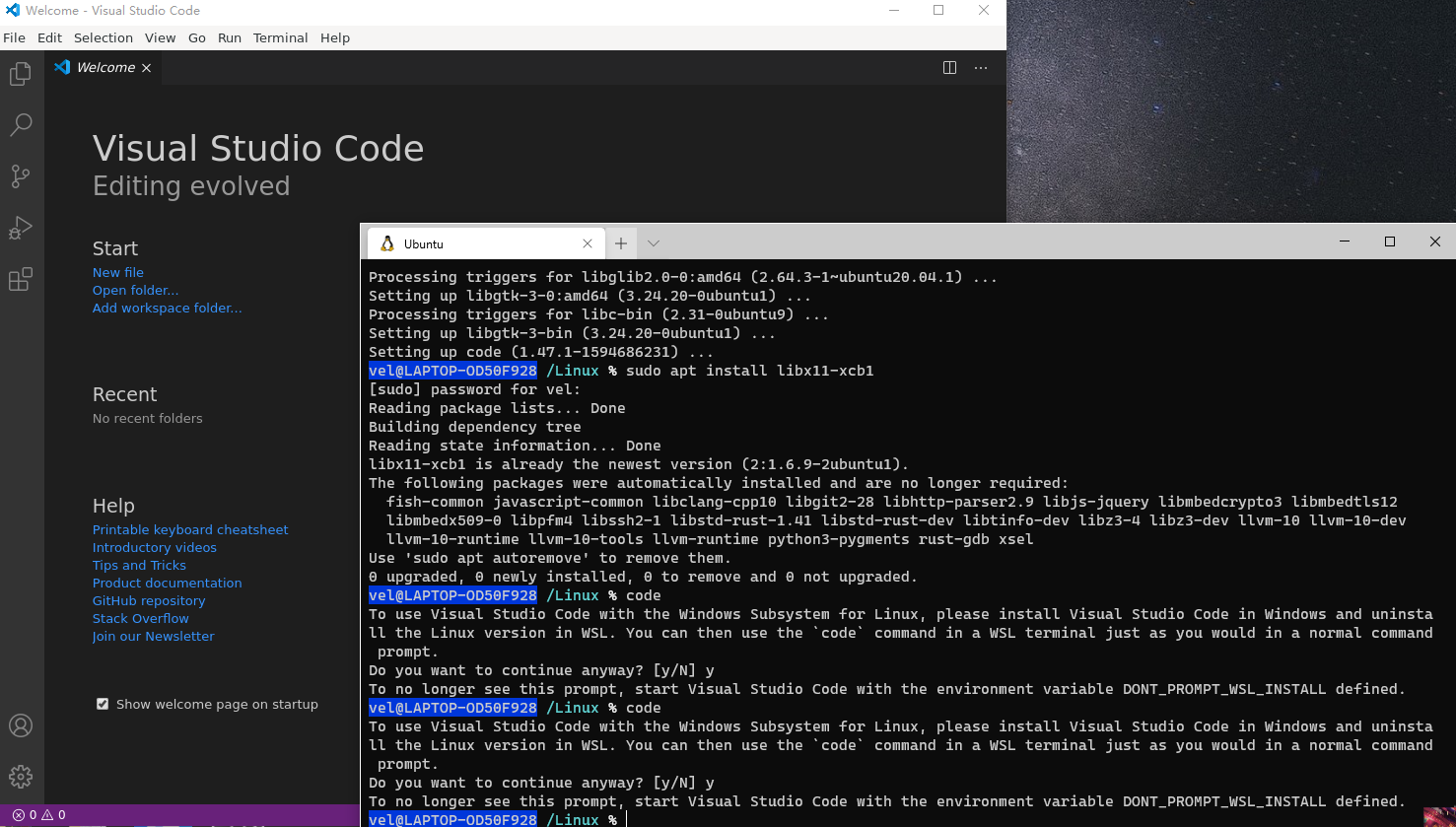Click errors and warnings status bar indicator

(x=39, y=815)
